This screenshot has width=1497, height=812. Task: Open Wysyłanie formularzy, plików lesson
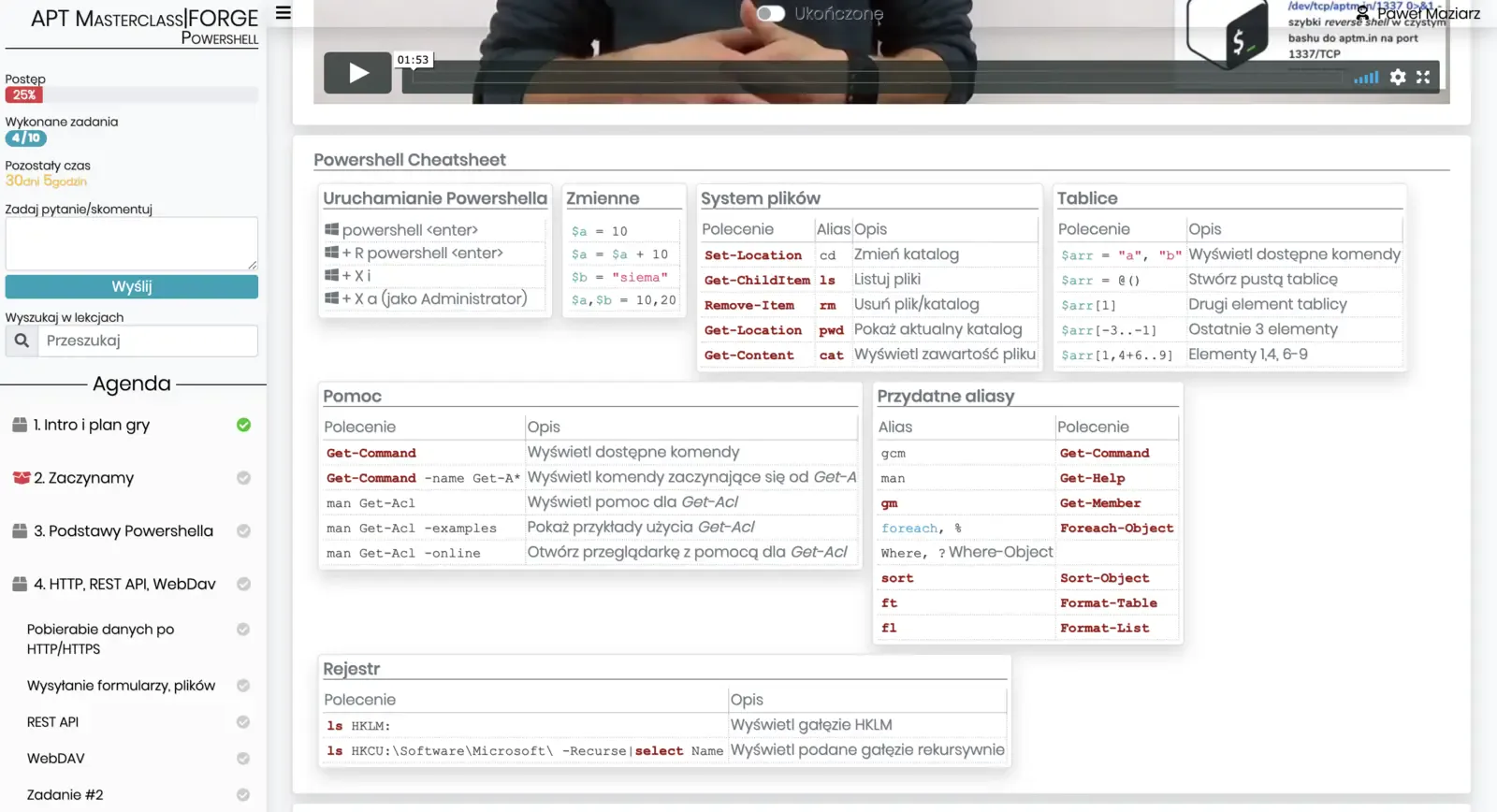click(x=121, y=686)
